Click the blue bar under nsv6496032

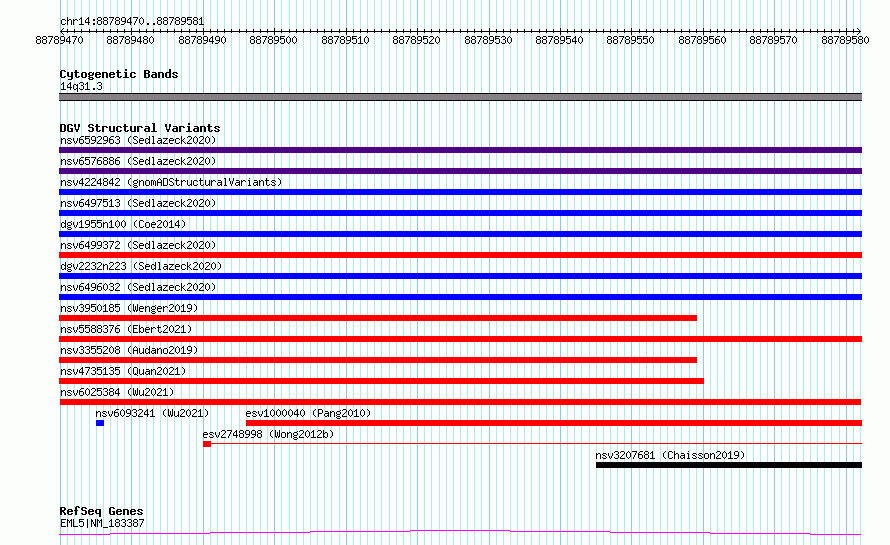point(460,297)
